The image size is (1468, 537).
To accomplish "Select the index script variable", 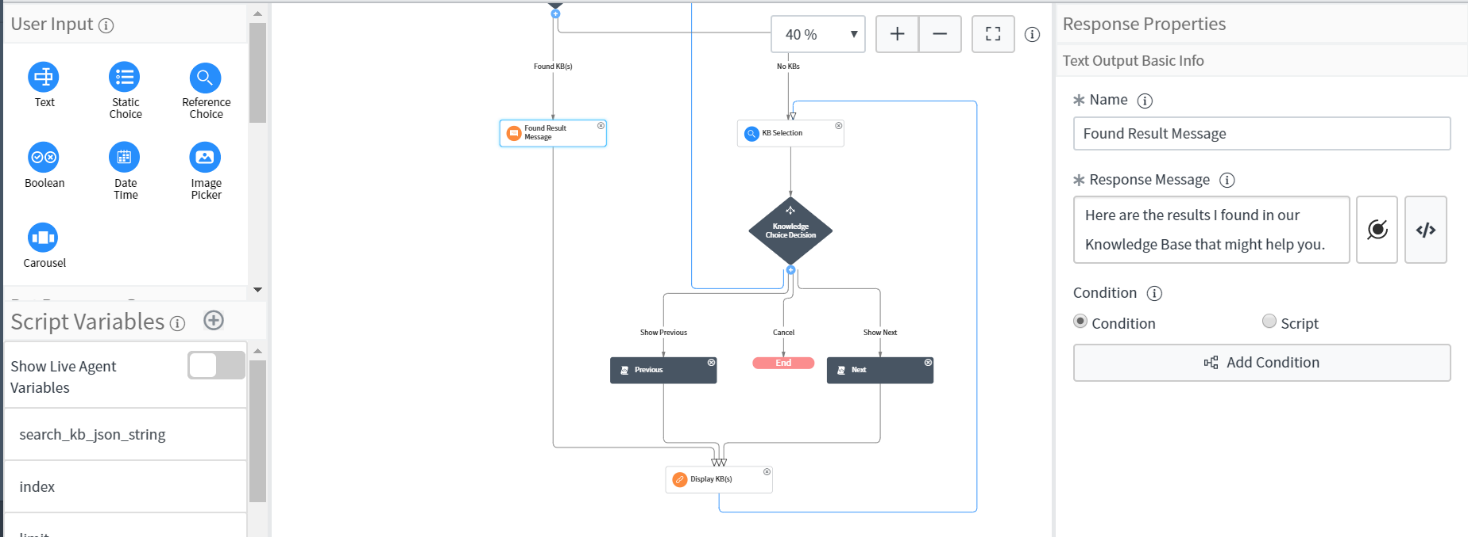I will point(126,487).
